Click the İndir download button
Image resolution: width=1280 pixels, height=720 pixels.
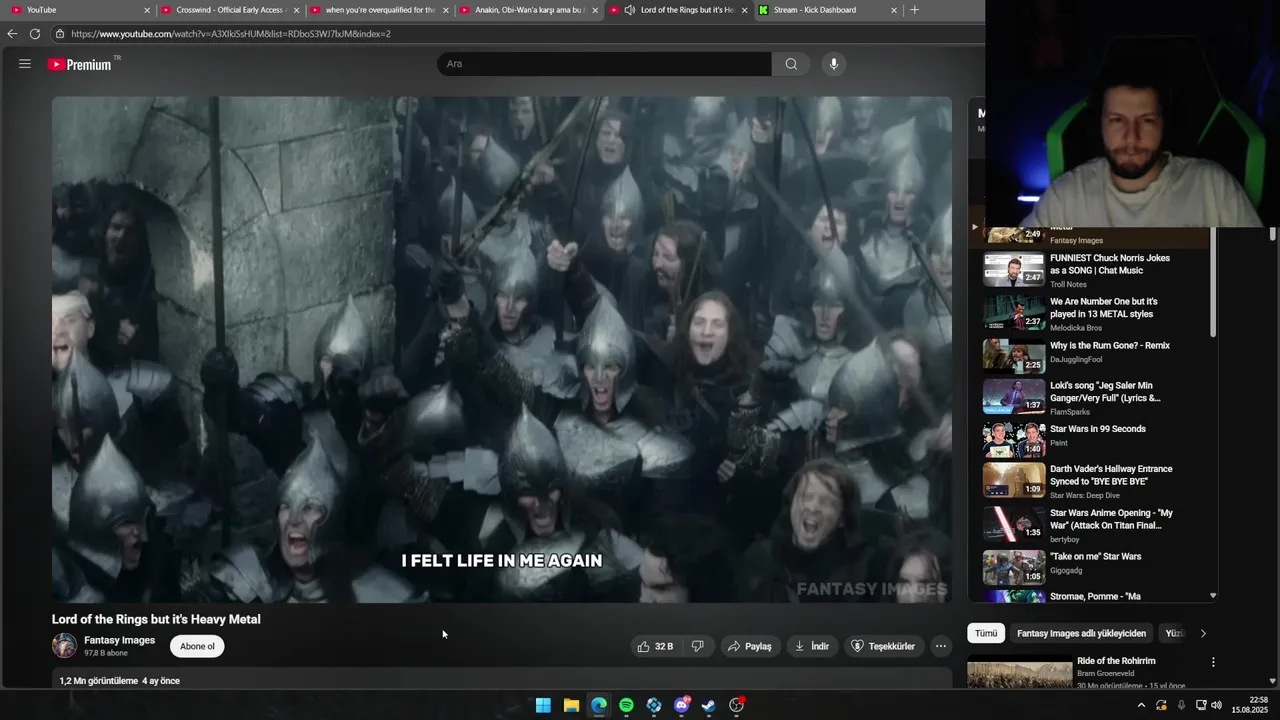point(812,646)
